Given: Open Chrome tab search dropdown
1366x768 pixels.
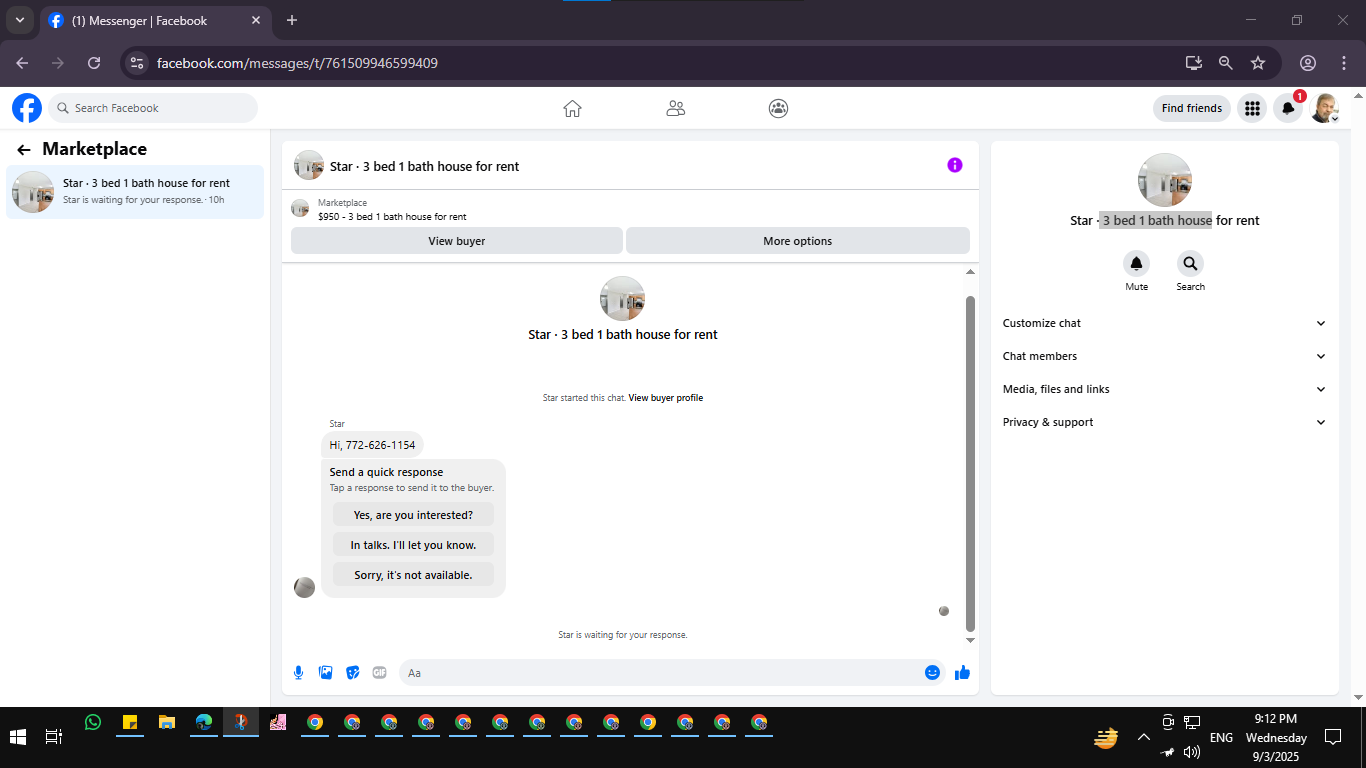Looking at the screenshot, I should (x=20, y=20).
